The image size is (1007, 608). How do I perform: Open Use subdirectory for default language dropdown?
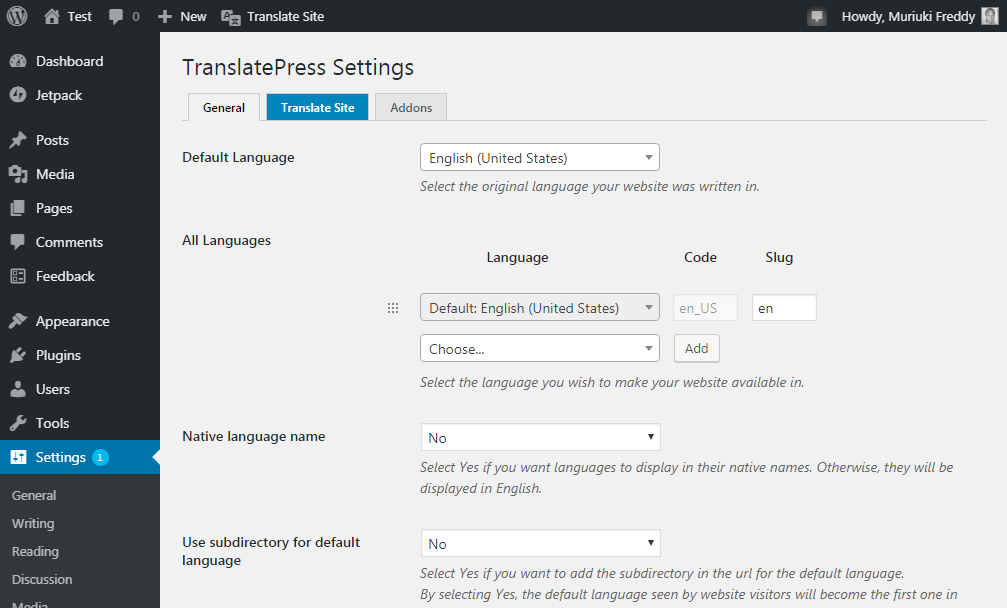540,543
